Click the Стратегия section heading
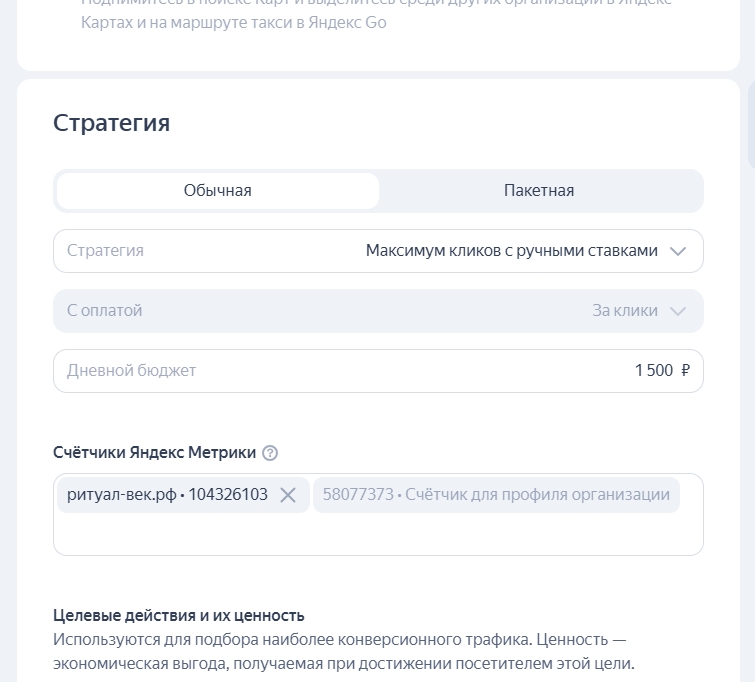This screenshot has height=682, width=755. tap(111, 123)
